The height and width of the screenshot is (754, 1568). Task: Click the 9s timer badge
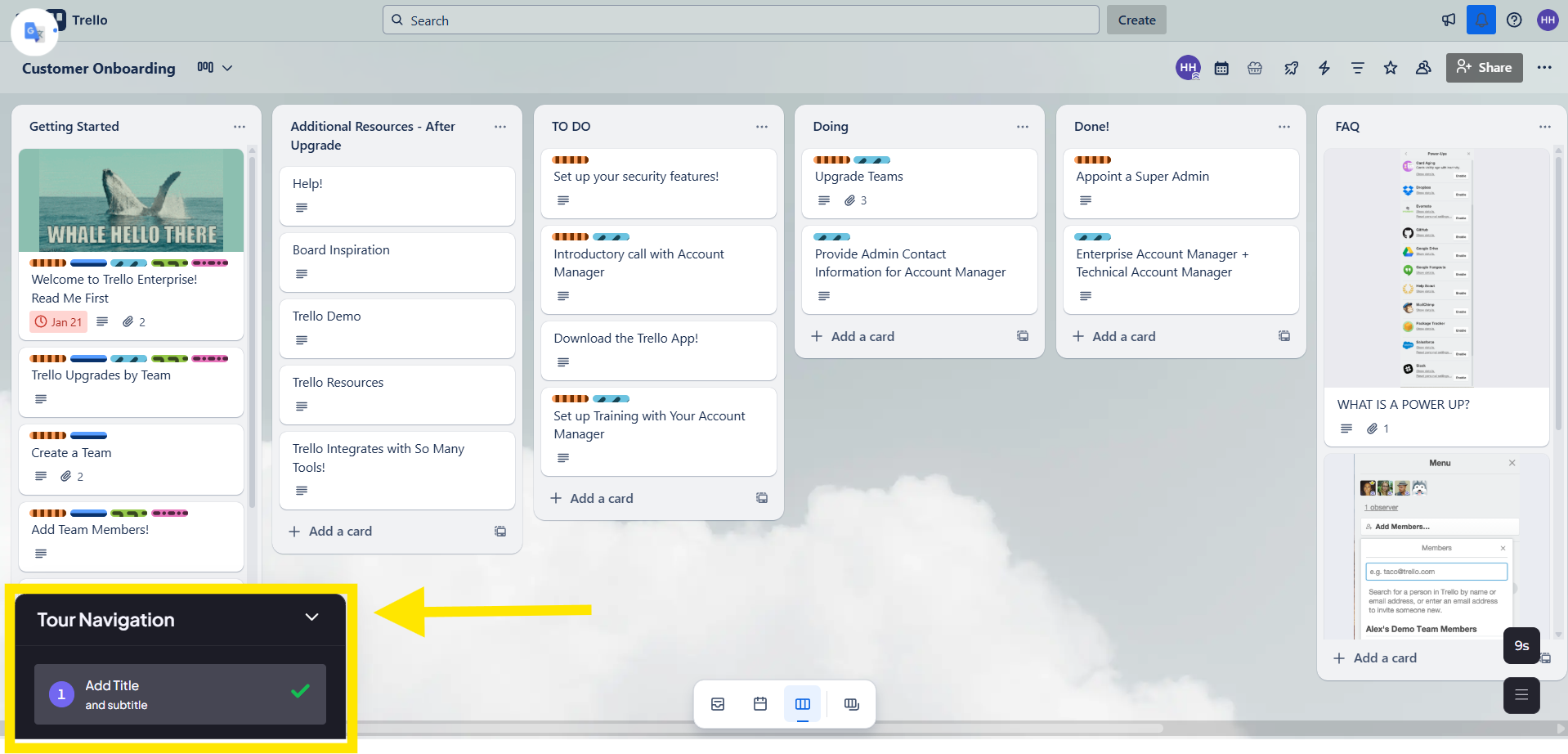click(x=1521, y=645)
